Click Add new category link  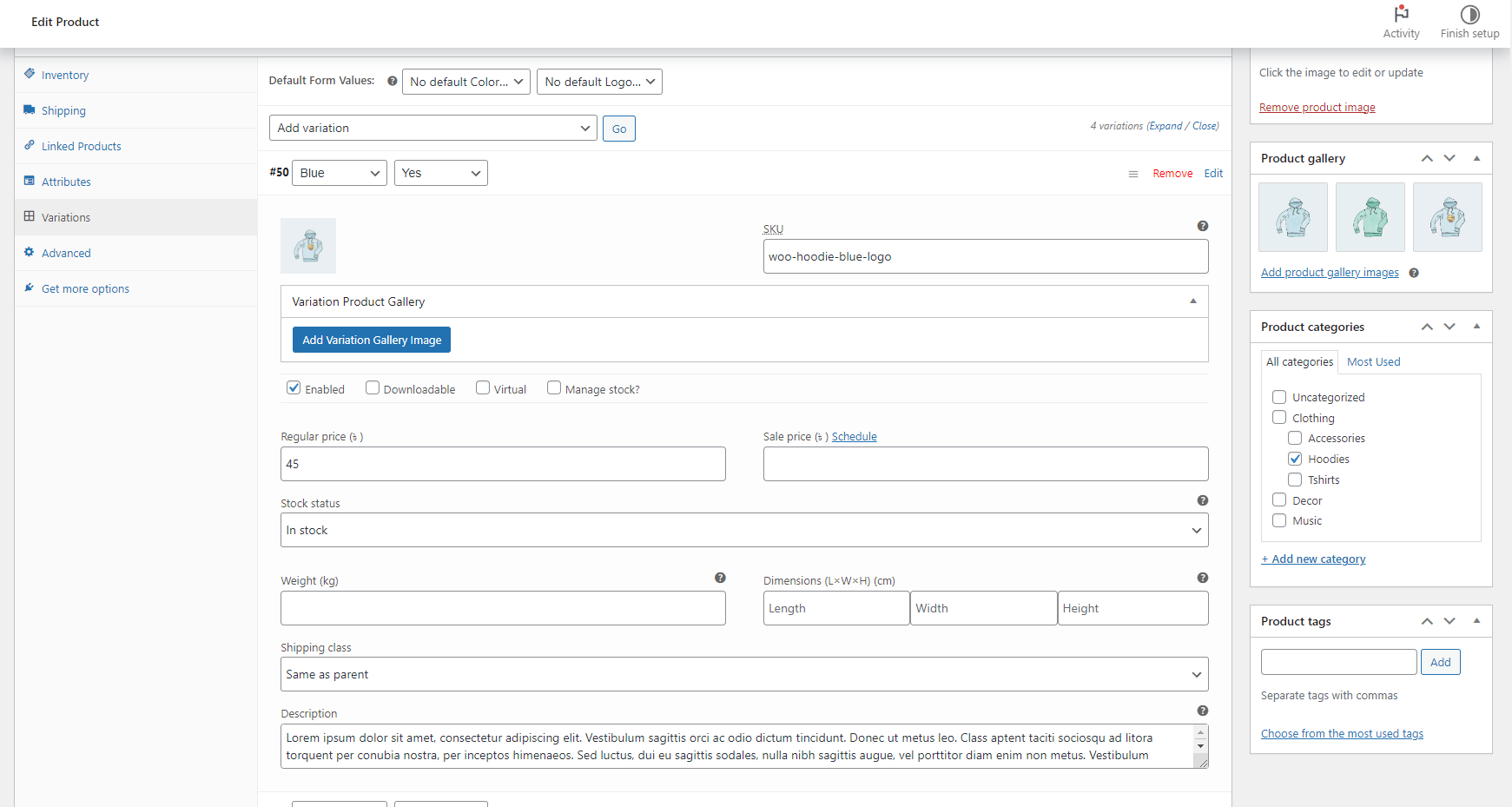point(1313,559)
